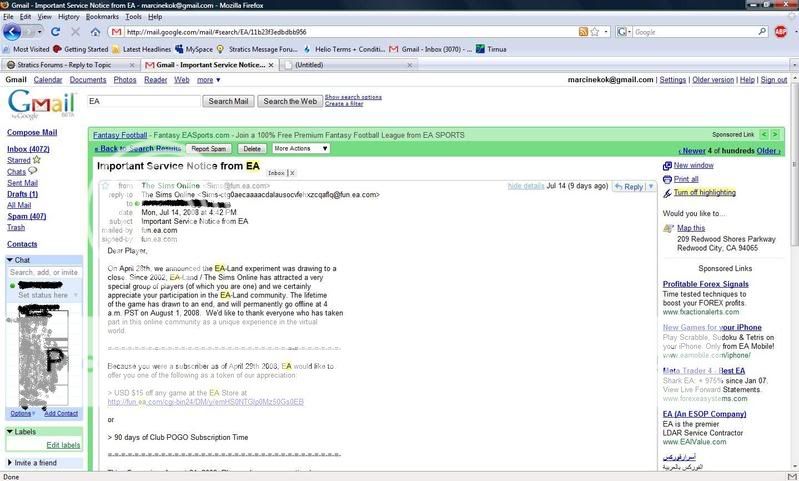799x481 pixels.
Task: Open the search engine selector dropdown
Action: click(624, 32)
